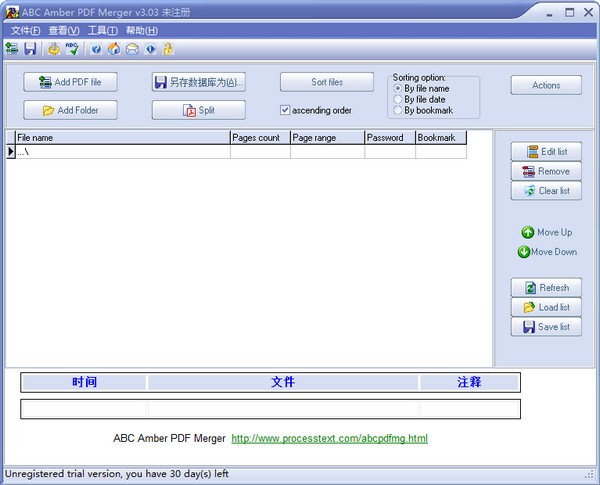Select the By file name radio option
This screenshot has width=600, height=485.
(398, 88)
